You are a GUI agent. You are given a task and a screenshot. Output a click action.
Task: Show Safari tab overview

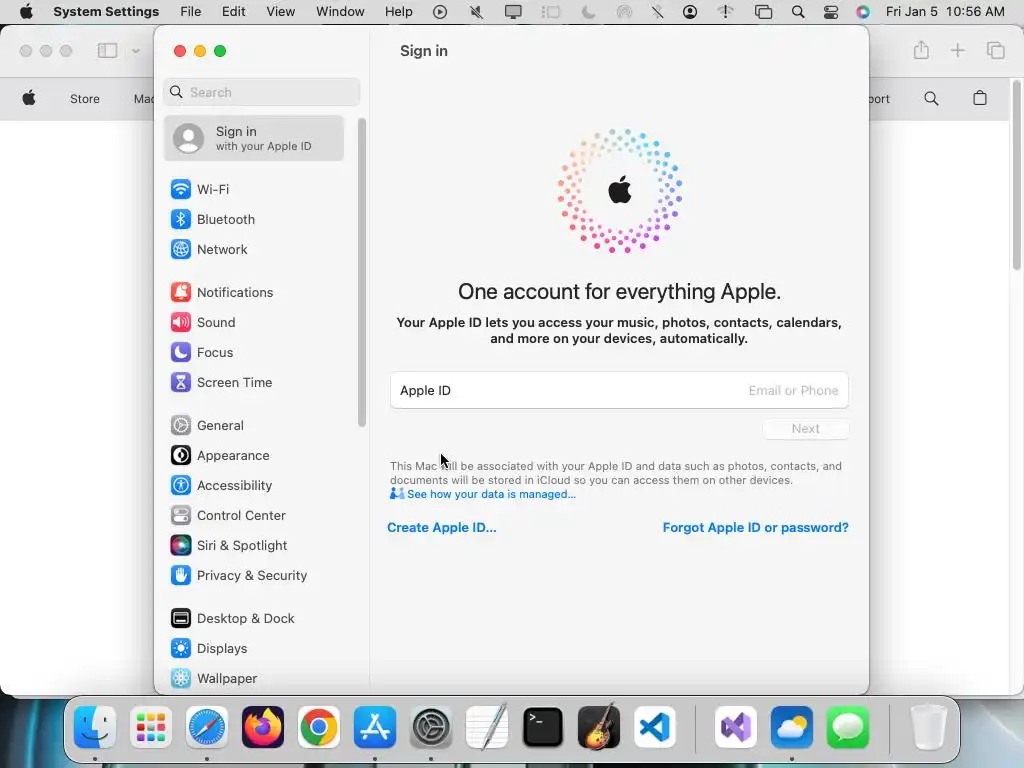click(x=995, y=50)
